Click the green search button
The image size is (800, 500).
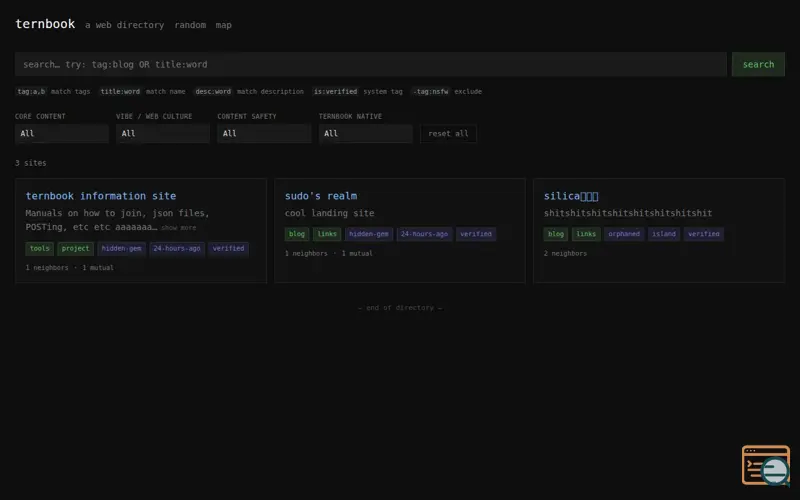(x=758, y=64)
